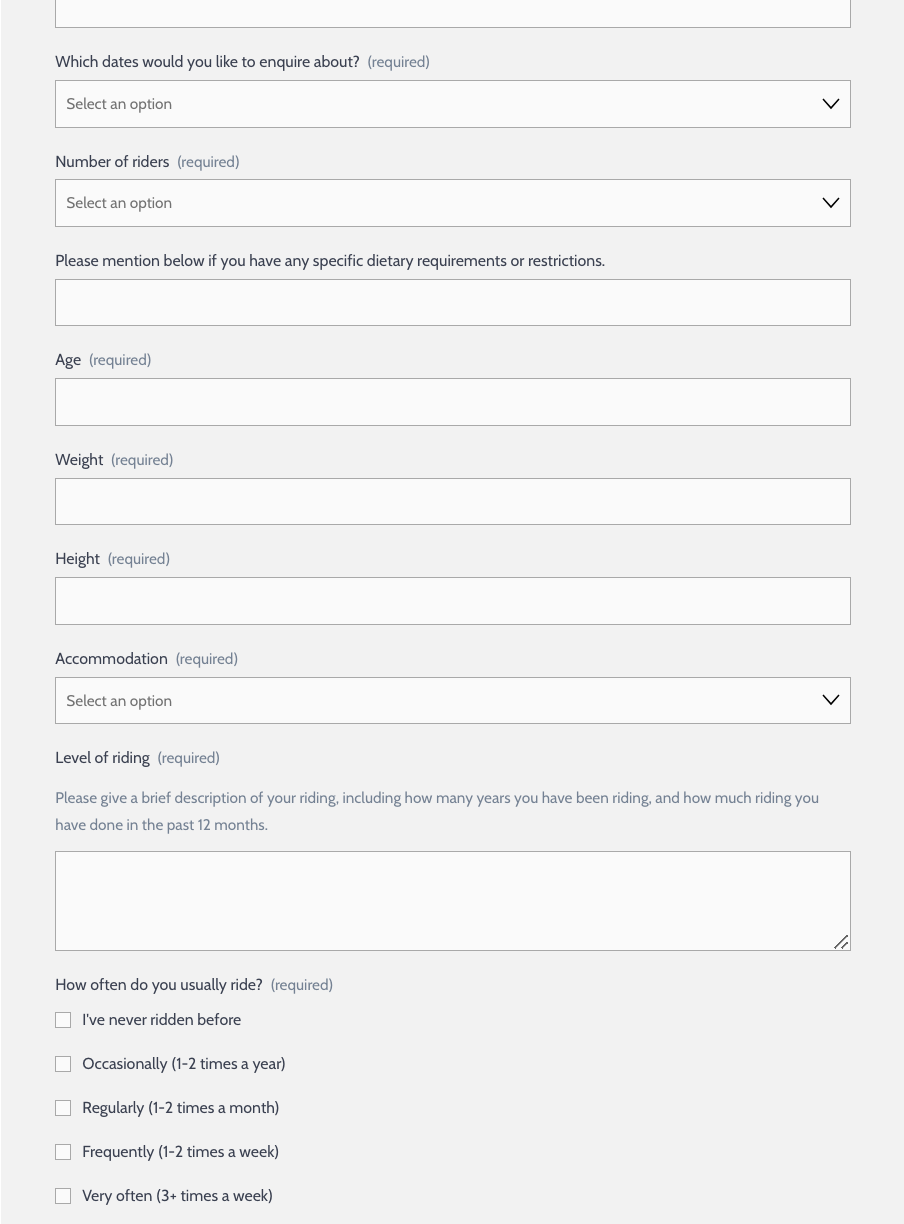Select Regularly (1-2 times a month) checkbox
The height and width of the screenshot is (1224, 904).
[x=63, y=1108]
